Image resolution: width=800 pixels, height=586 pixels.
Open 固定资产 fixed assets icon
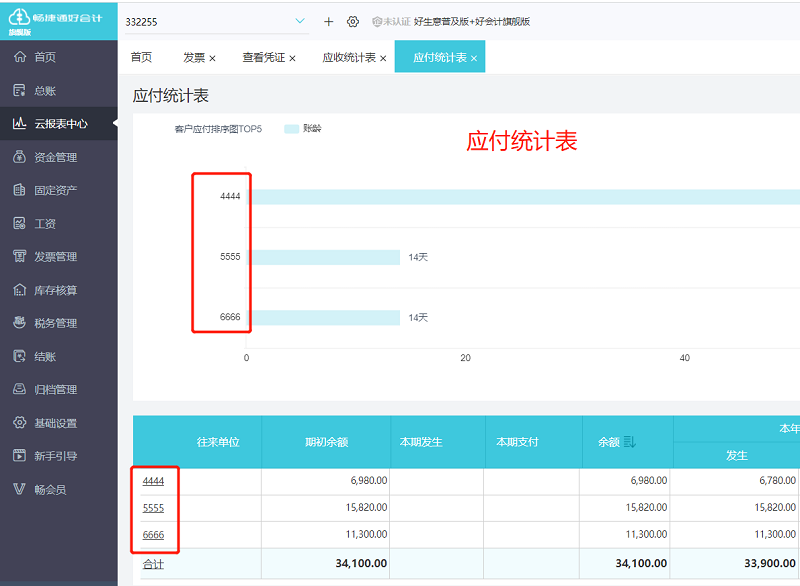(x=19, y=190)
